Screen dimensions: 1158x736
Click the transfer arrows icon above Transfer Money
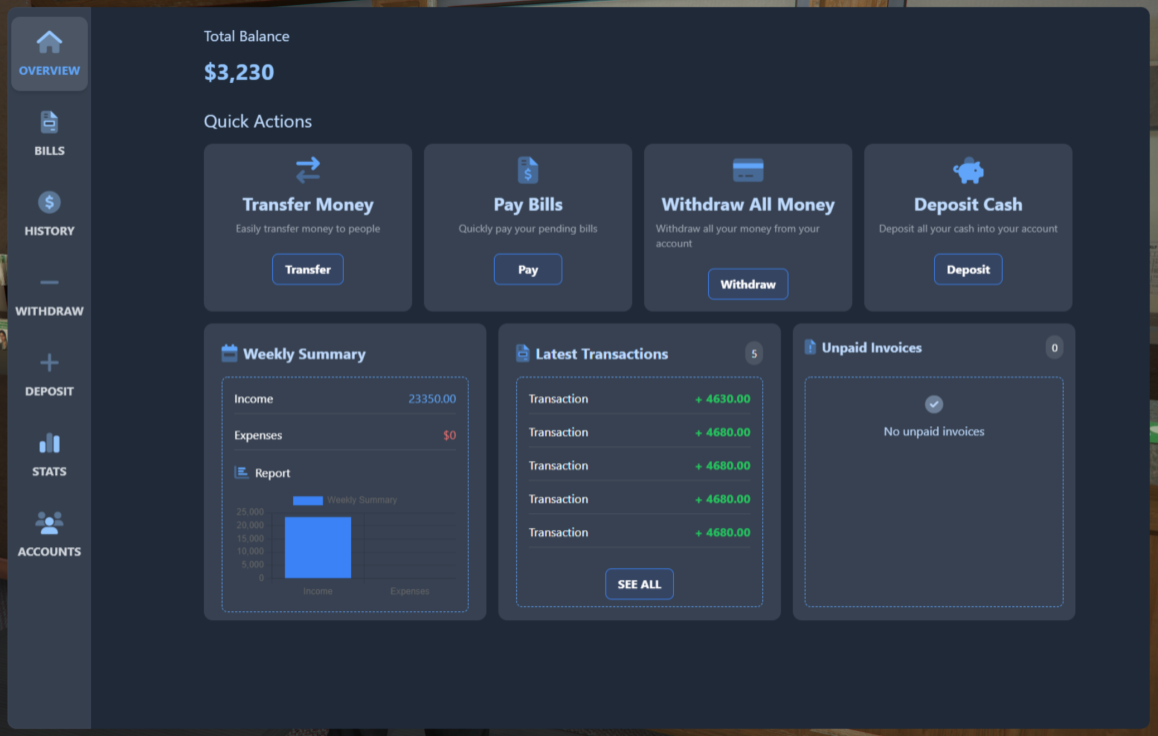[307, 169]
